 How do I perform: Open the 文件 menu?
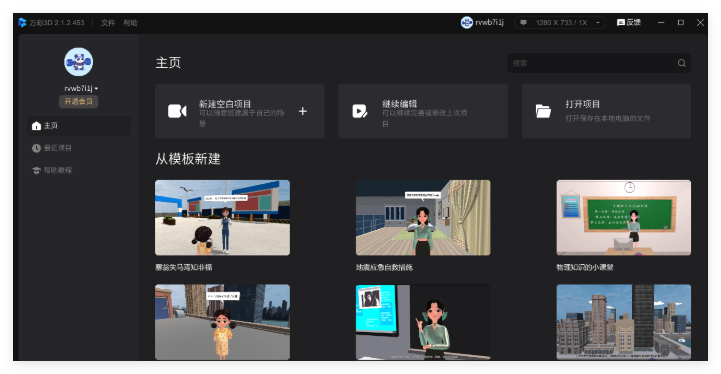point(108,23)
